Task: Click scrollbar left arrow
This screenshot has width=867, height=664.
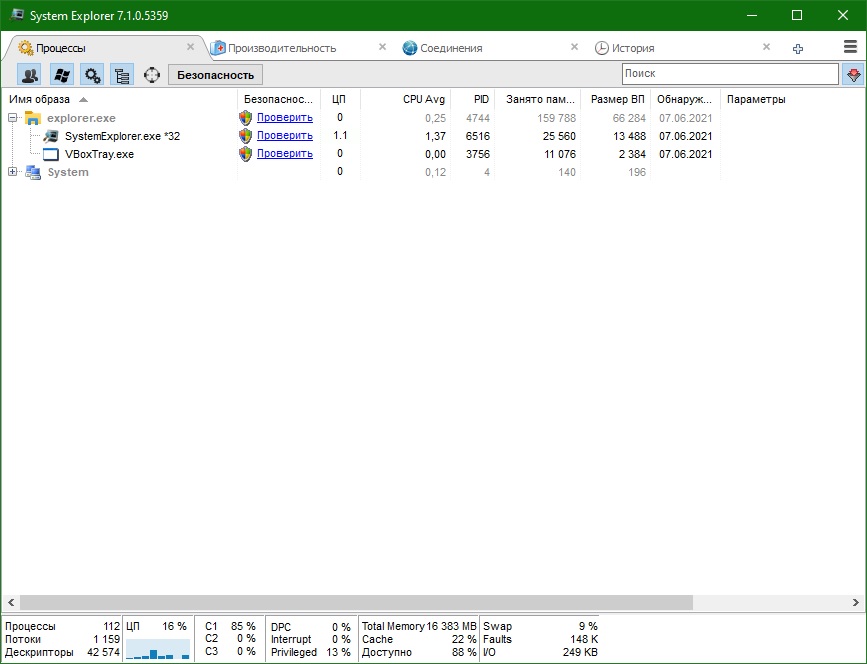Action: pyautogui.click(x=11, y=602)
